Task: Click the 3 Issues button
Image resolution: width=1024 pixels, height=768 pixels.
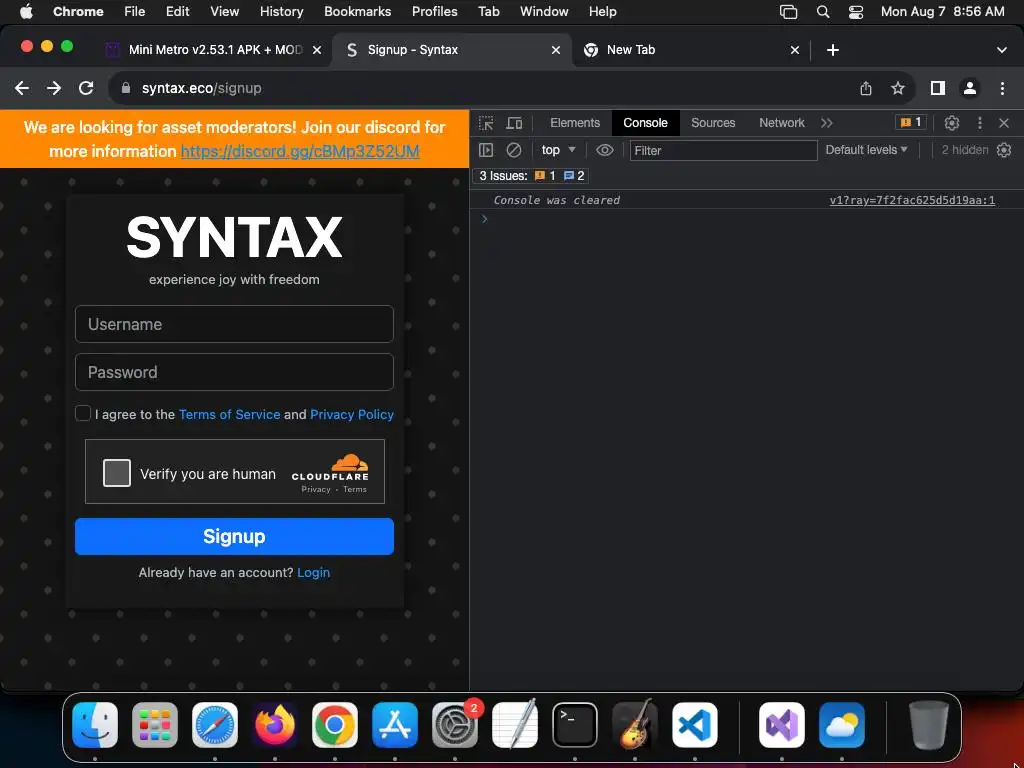Action: click(x=531, y=176)
